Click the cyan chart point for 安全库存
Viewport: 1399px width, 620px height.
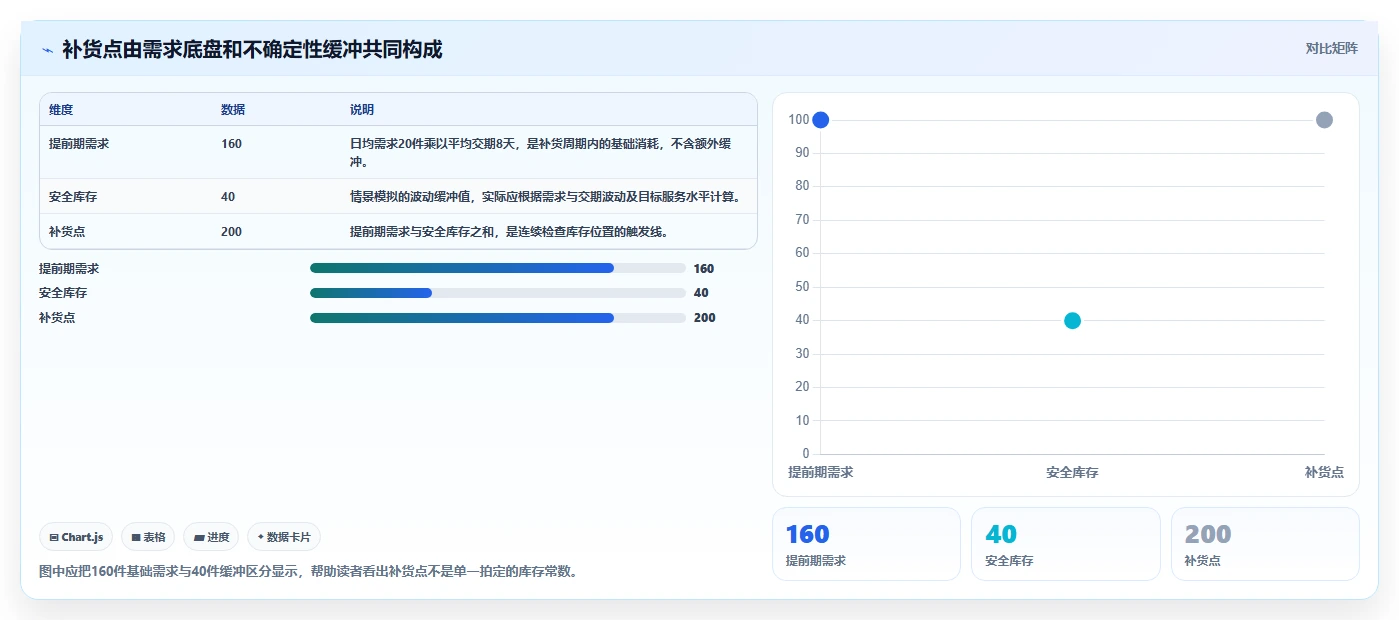pos(1072,321)
